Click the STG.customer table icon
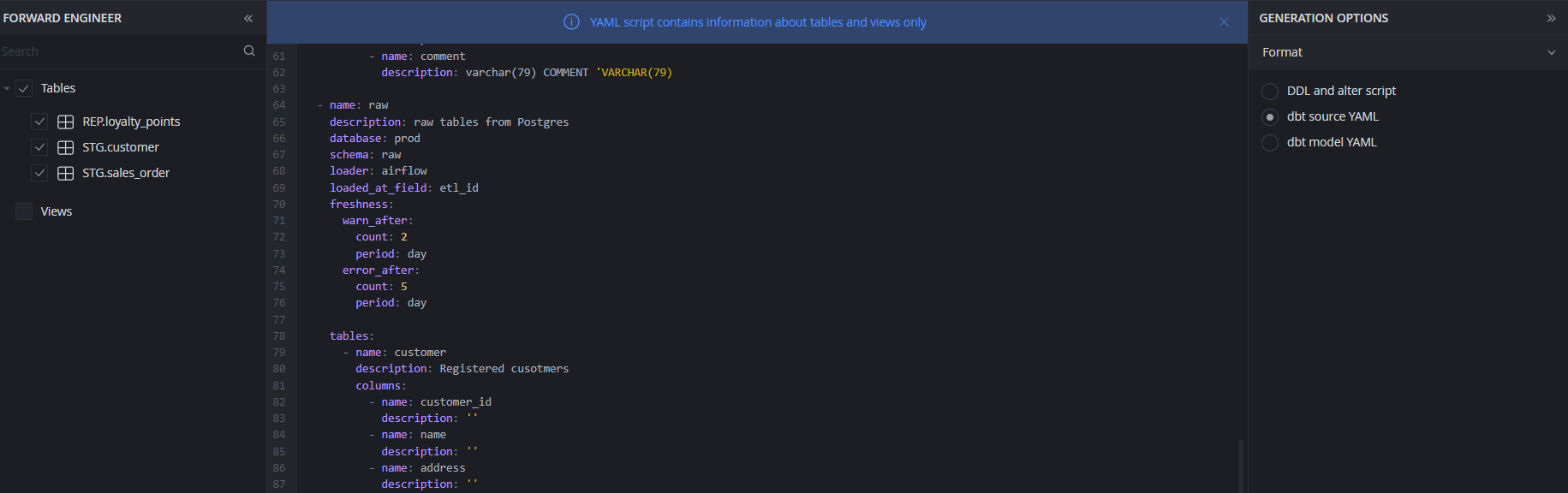Viewport: 1568px width, 493px height. click(65, 146)
